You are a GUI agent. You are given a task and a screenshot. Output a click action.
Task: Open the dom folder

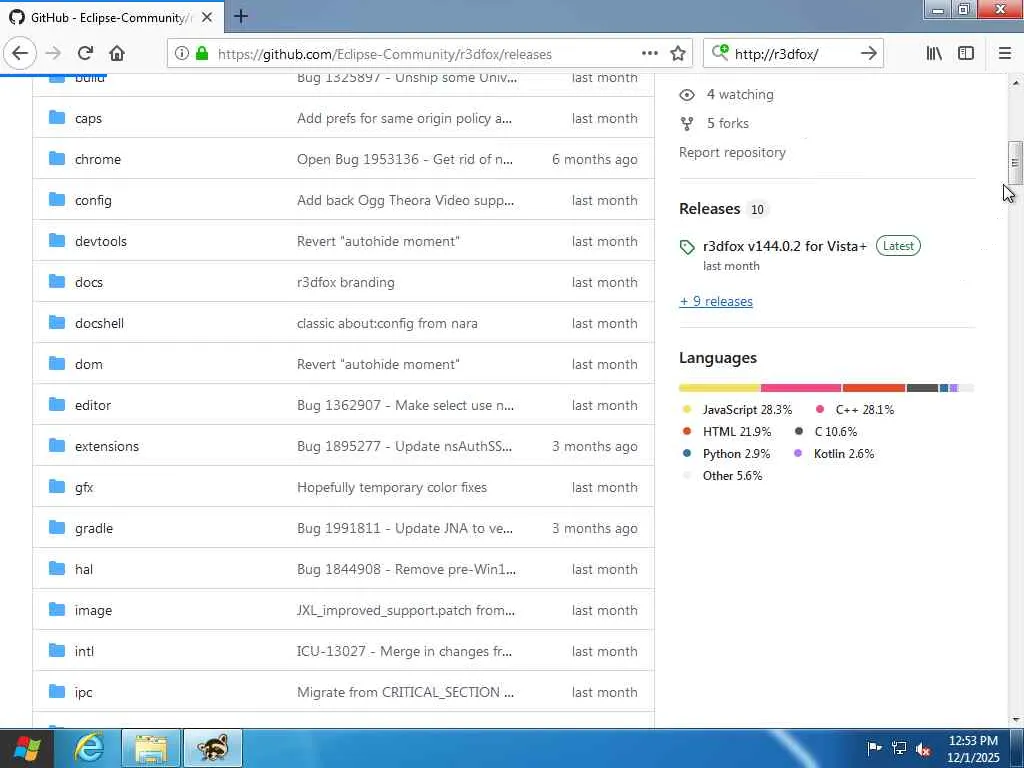(x=89, y=364)
